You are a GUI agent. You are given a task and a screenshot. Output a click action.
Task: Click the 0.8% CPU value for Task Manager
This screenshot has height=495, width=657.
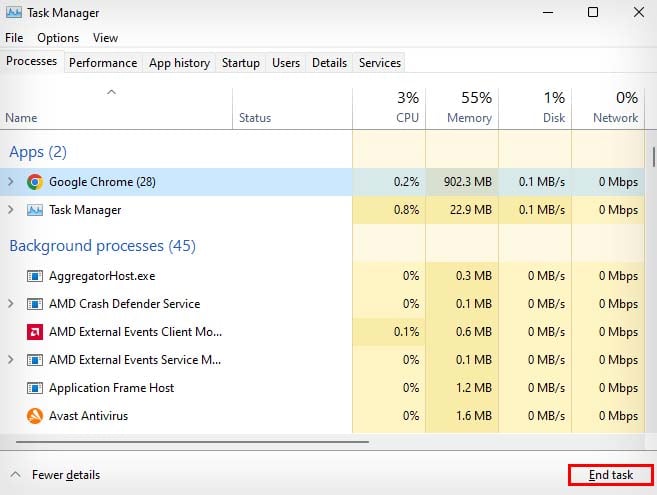point(406,210)
